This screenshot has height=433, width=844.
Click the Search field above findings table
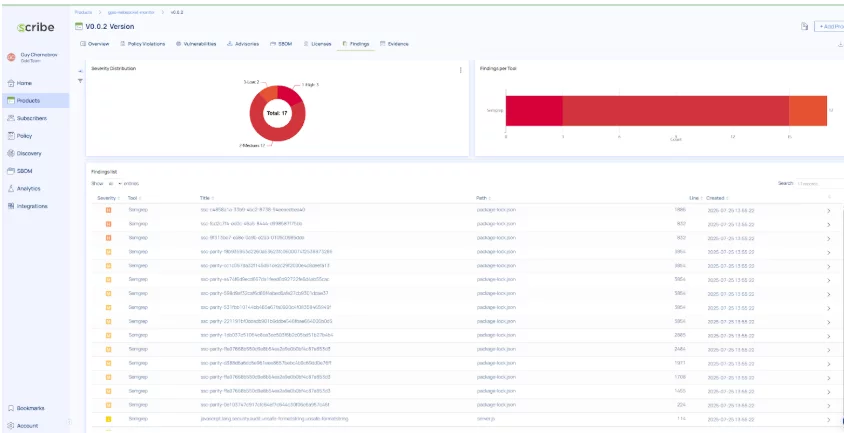tap(820, 184)
